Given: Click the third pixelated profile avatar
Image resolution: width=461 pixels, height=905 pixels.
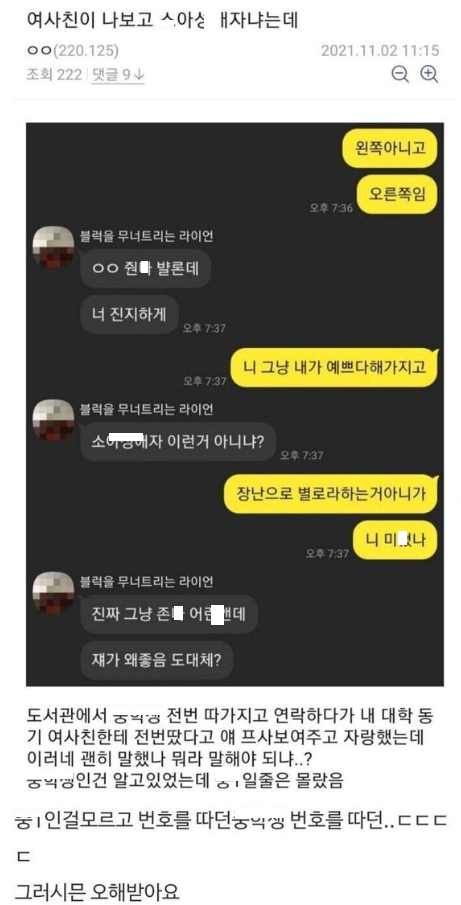Looking at the screenshot, I should click(54, 593).
